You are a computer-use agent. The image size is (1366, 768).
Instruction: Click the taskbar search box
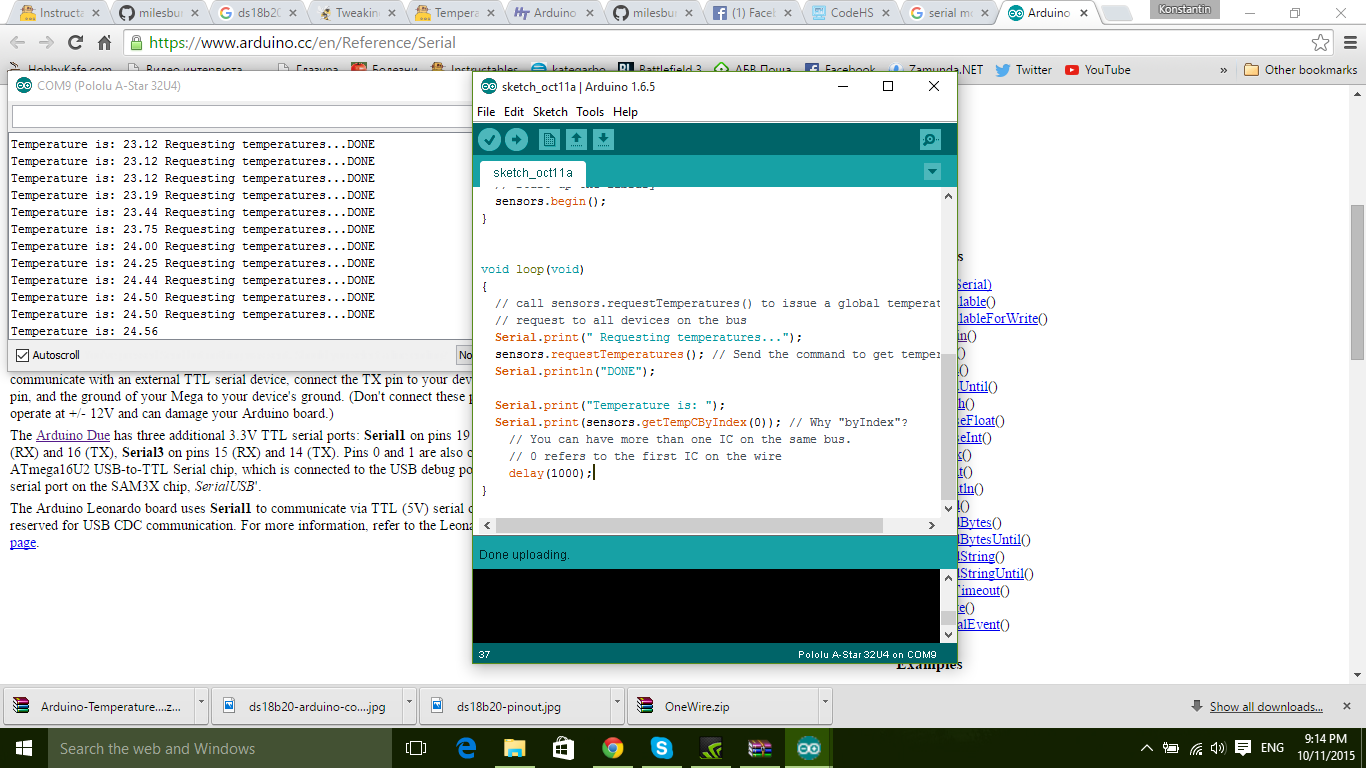[220, 748]
